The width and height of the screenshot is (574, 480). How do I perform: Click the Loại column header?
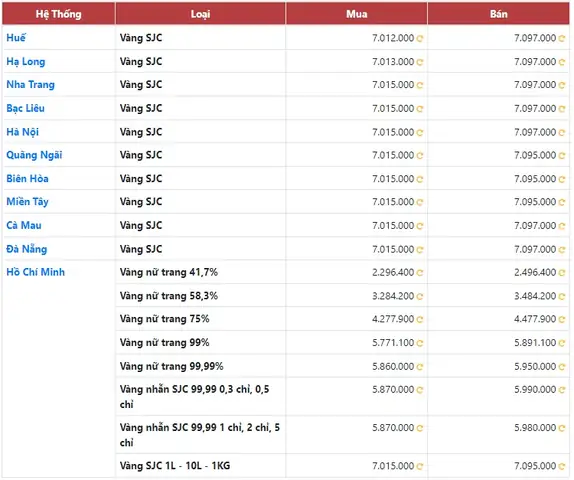200,14
